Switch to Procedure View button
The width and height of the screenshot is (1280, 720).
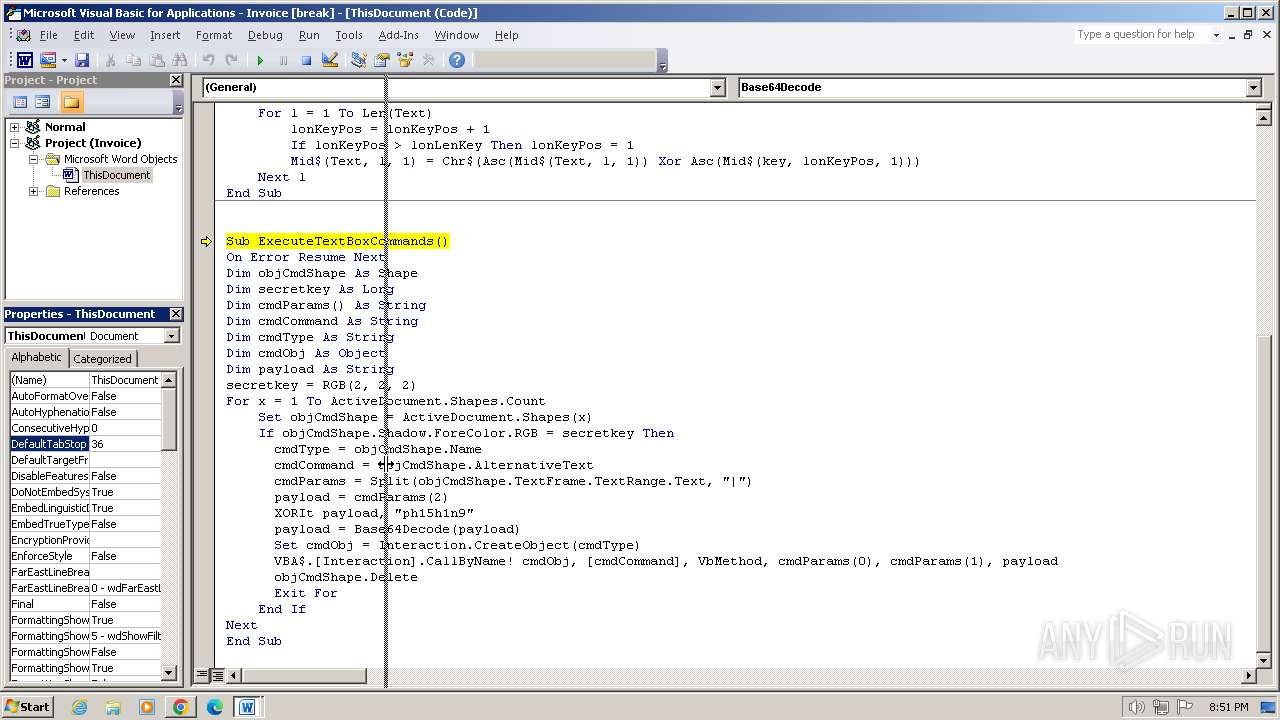click(x=202, y=676)
